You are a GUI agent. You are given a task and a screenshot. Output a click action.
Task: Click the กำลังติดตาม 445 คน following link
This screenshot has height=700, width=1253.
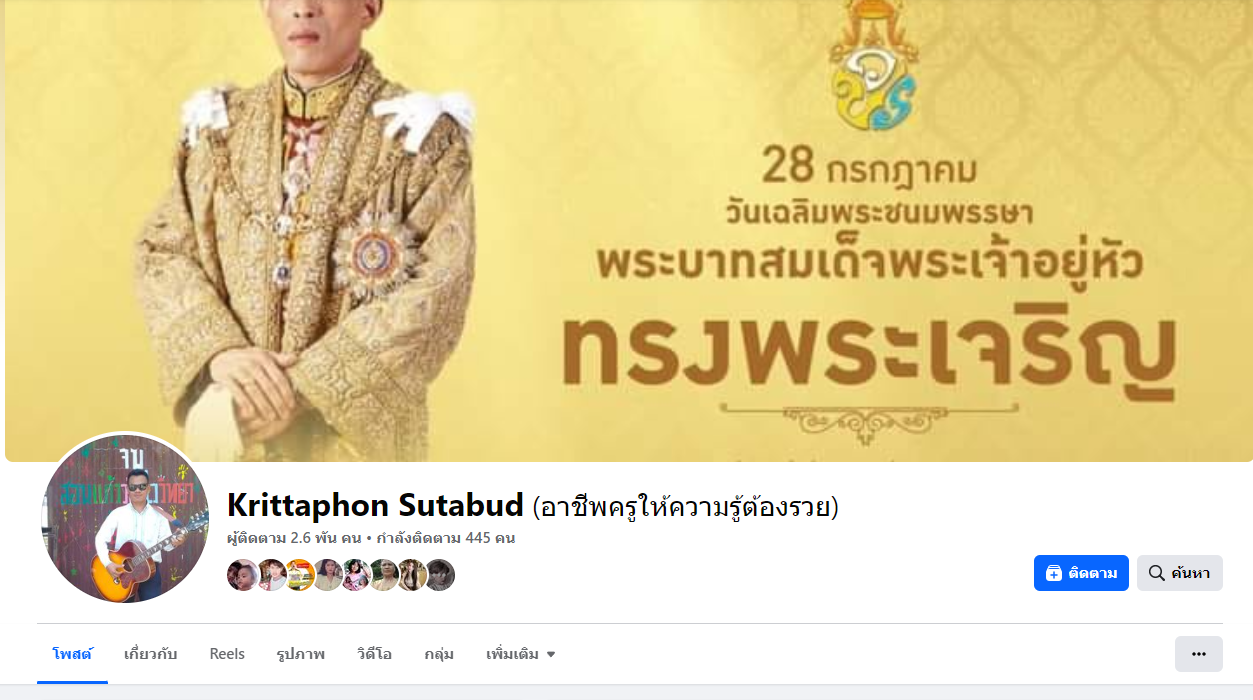tap(445, 538)
